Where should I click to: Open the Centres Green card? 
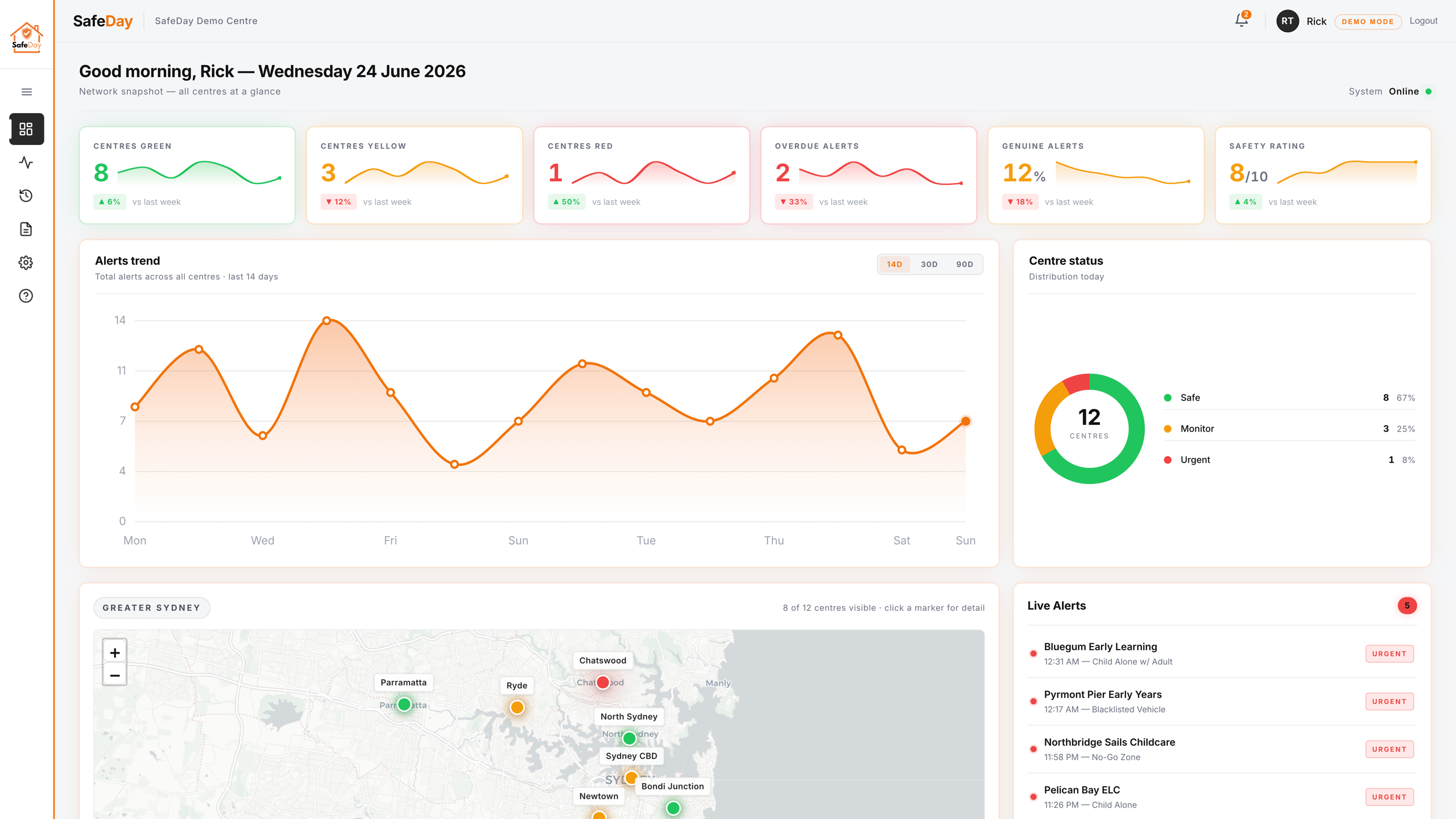point(187,175)
